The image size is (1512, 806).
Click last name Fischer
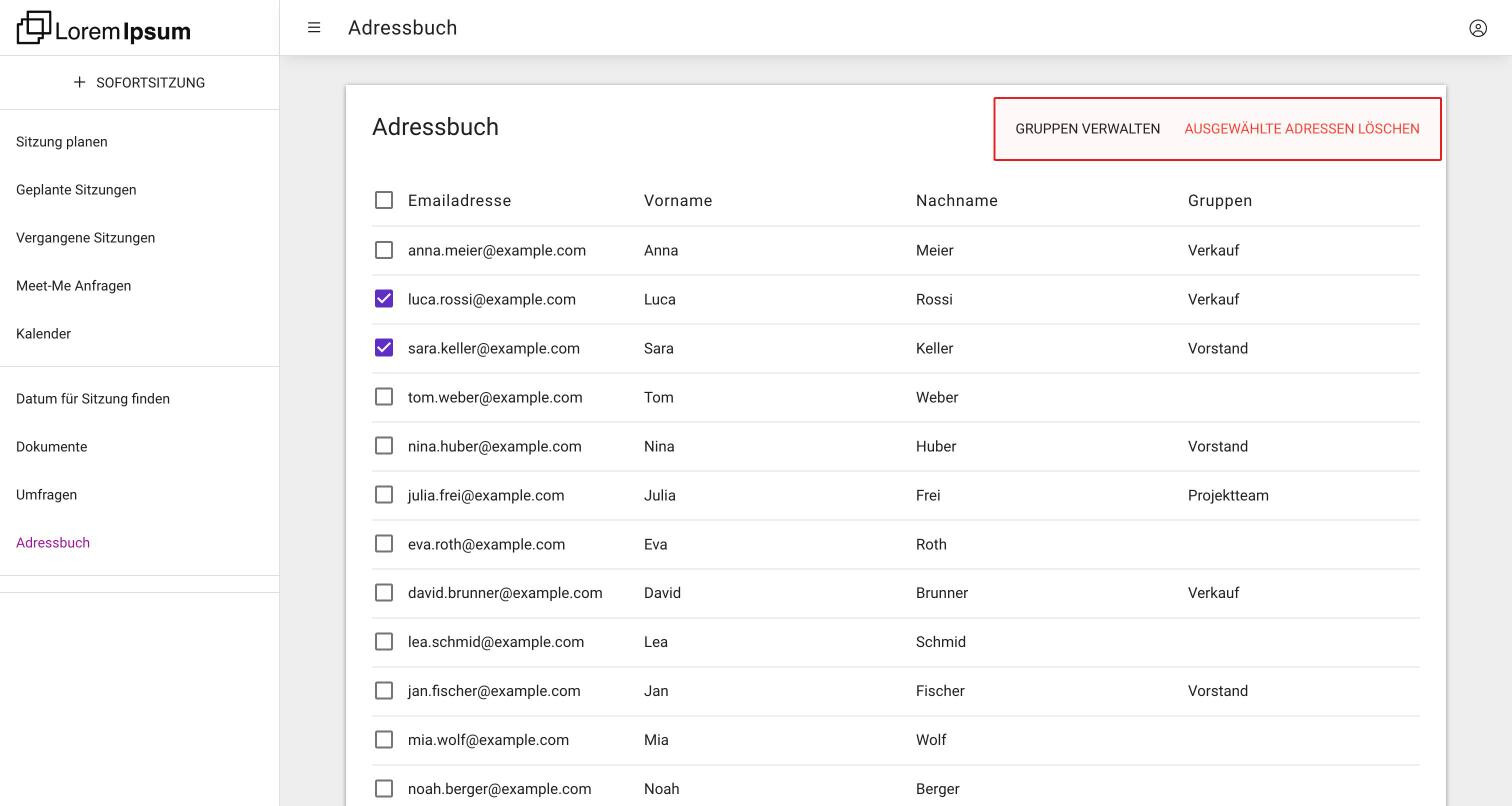940,691
